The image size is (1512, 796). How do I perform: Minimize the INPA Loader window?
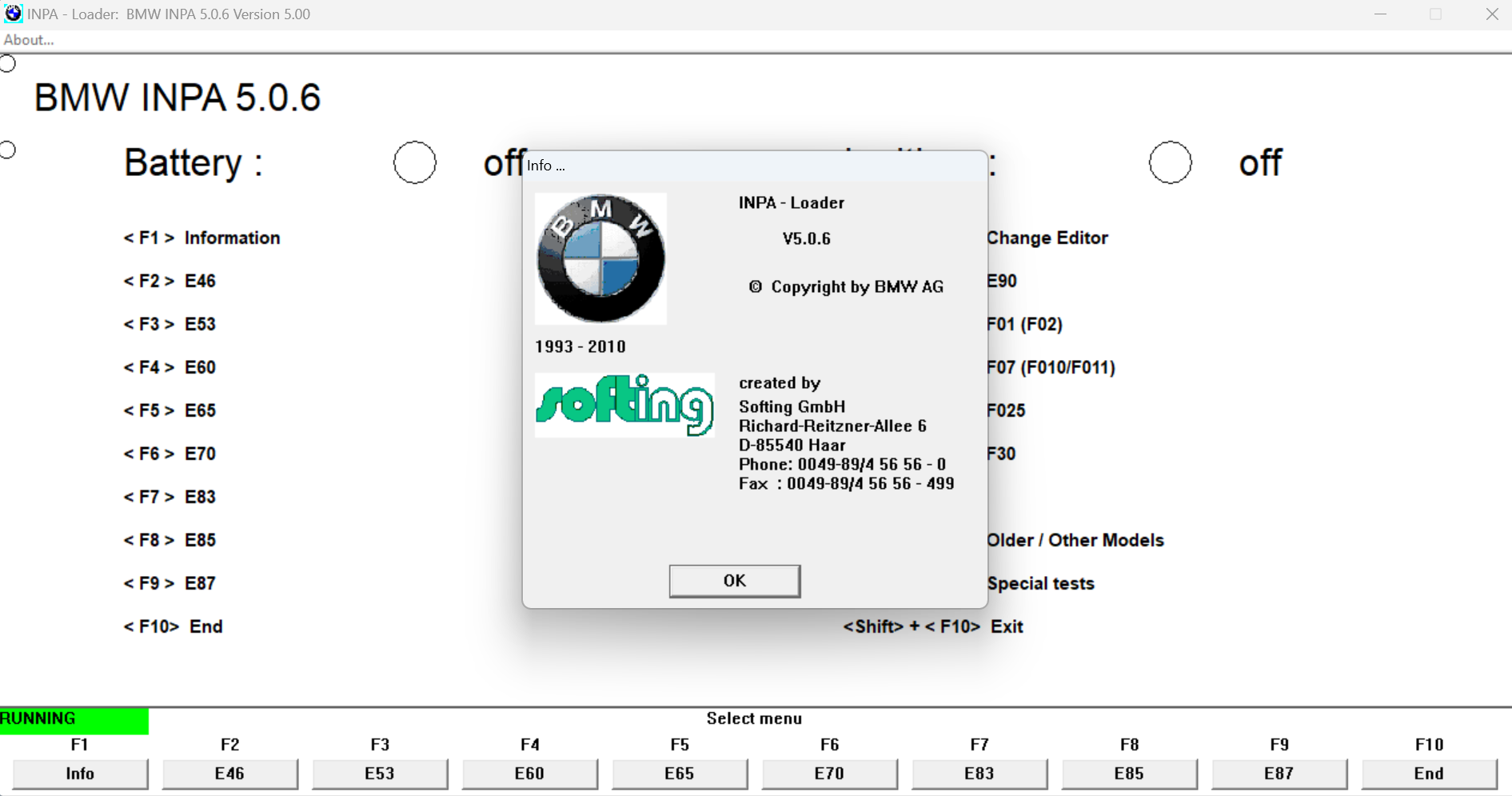(x=1380, y=14)
